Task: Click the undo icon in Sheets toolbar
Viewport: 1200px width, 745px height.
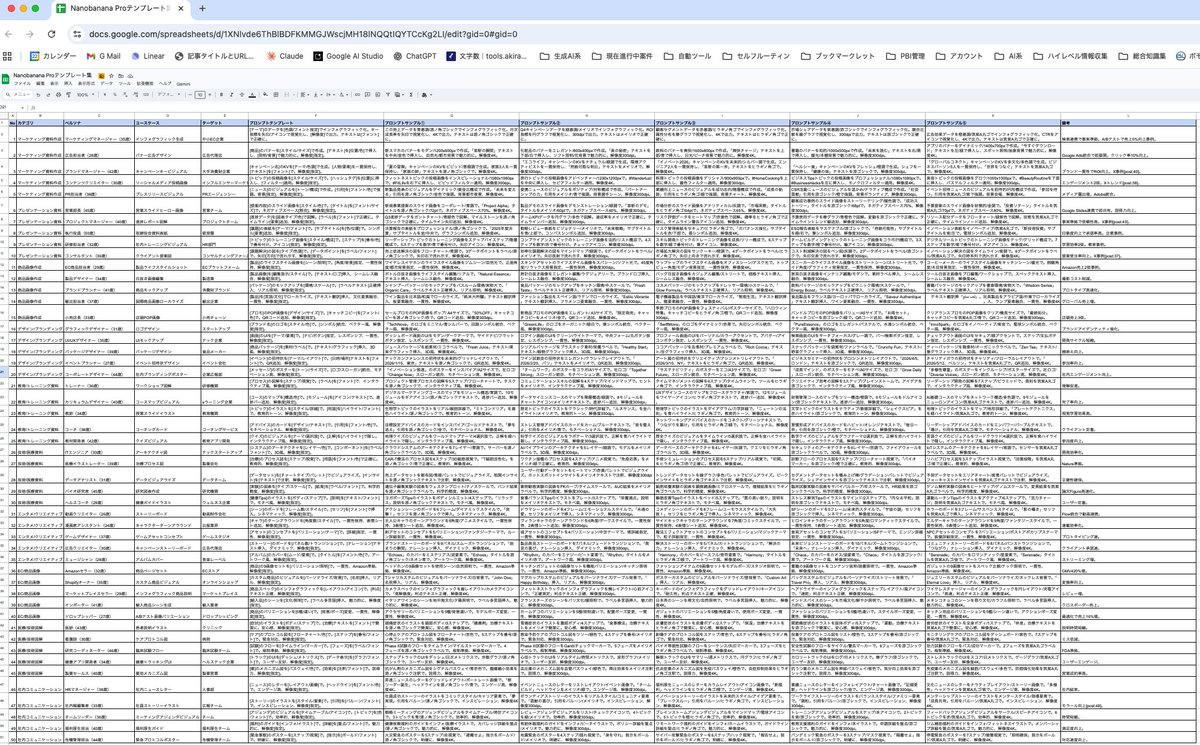Action: pyautogui.click(x=38, y=95)
